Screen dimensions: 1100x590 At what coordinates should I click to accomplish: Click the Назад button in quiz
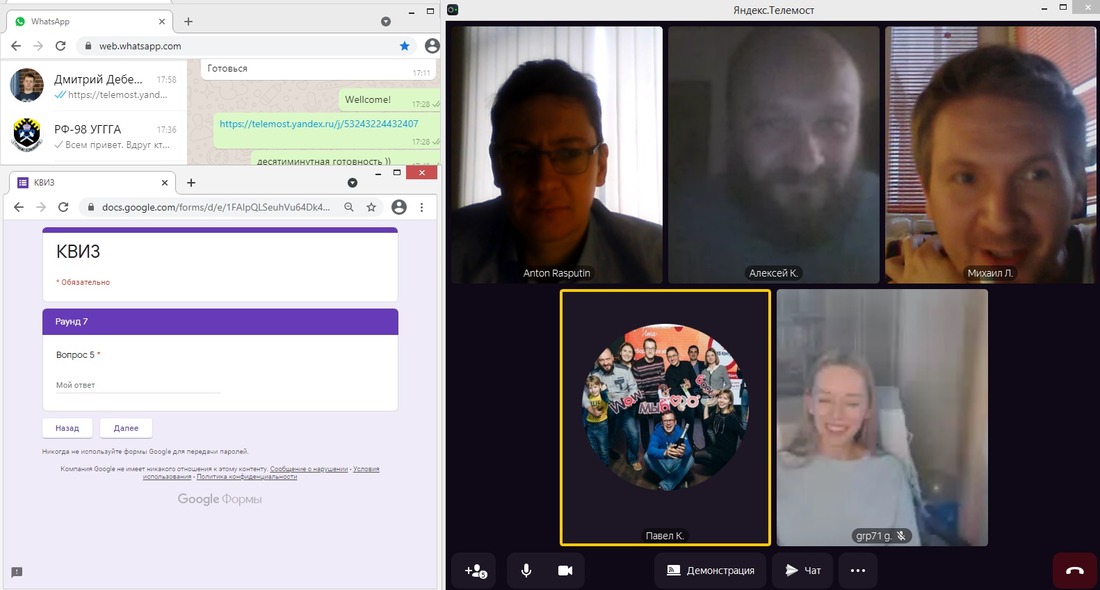click(x=67, y=428)
